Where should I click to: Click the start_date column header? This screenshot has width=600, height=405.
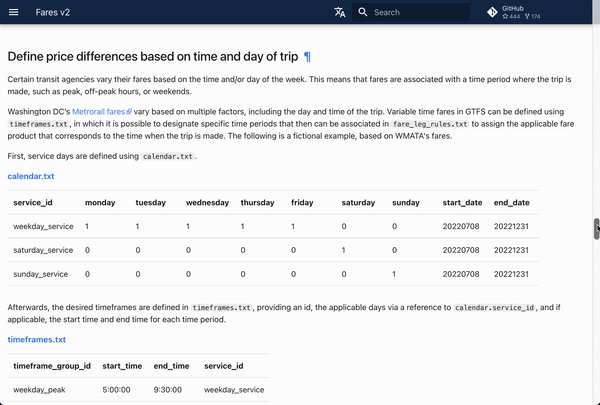click(462, 202)
